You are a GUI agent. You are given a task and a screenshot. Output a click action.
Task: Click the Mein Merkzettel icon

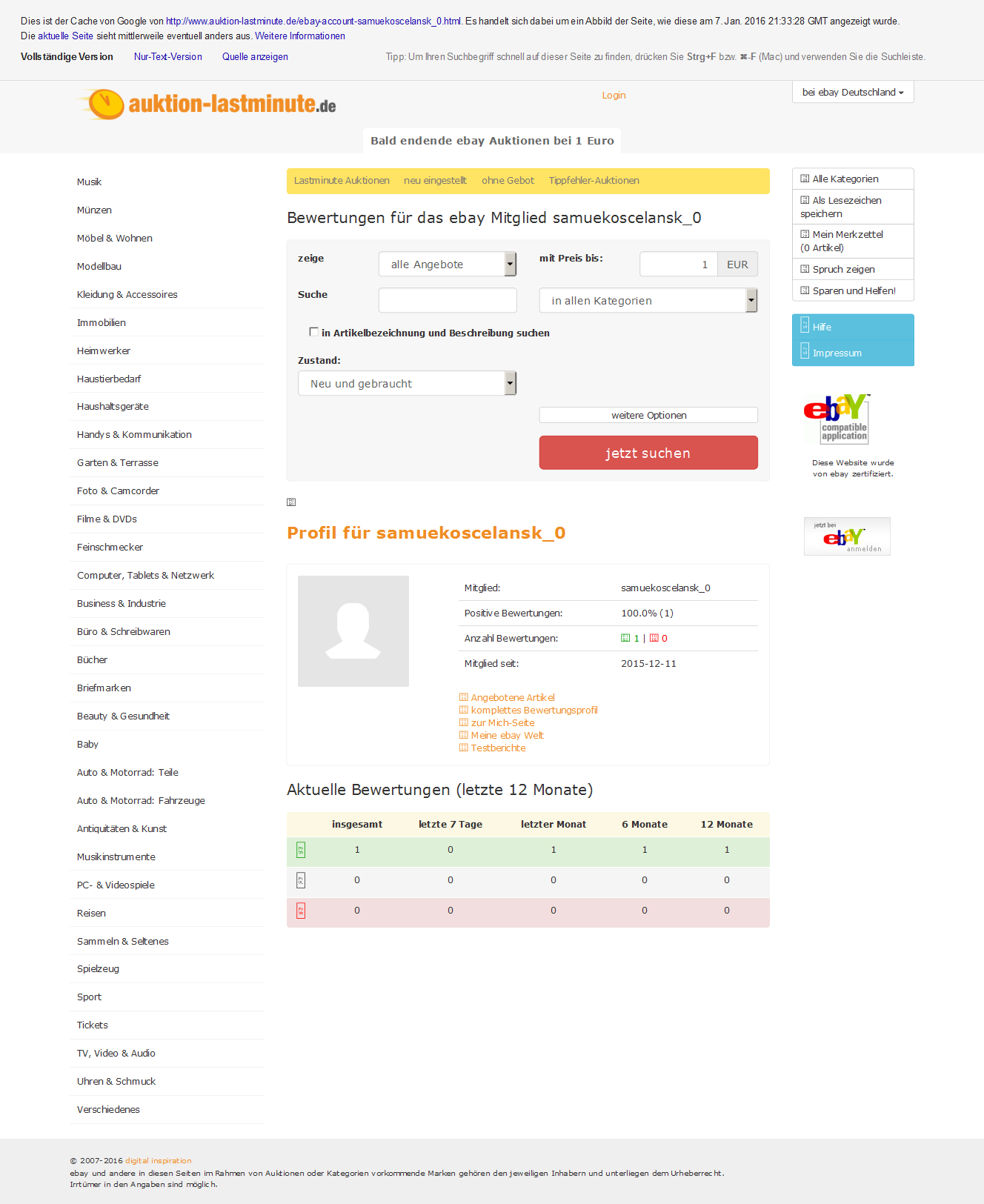tap(805, 234)
